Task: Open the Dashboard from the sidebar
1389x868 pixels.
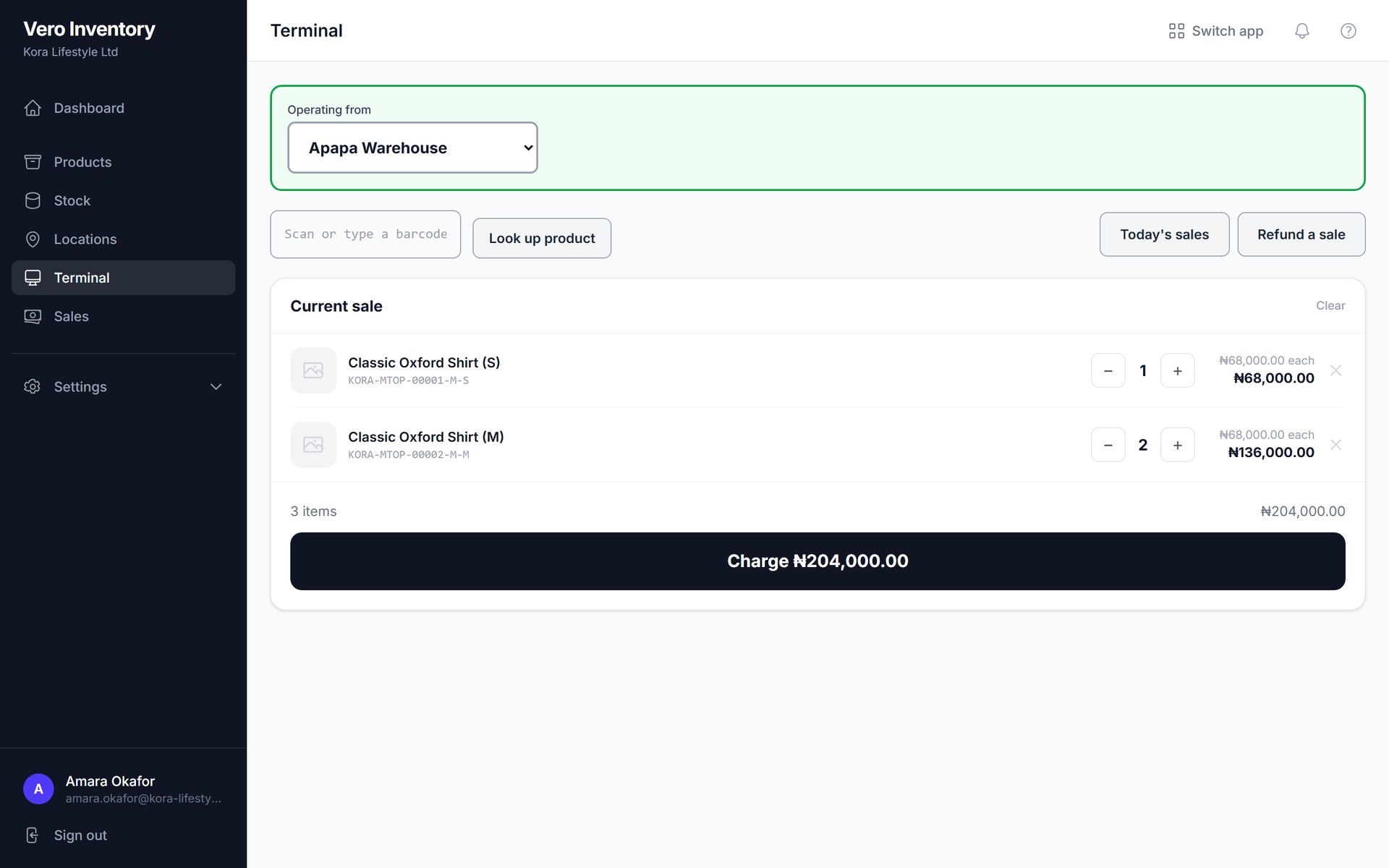Action: pos(123,108)
